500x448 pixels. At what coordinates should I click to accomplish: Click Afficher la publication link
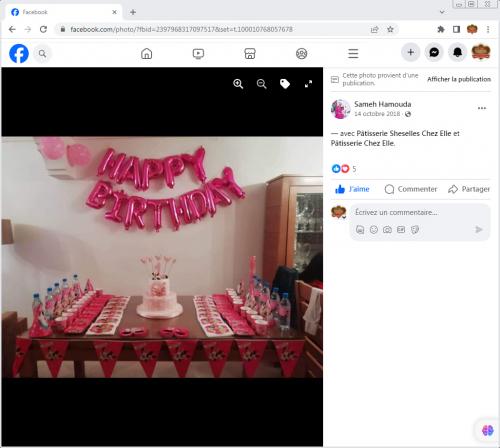click(x=459, y=79)
